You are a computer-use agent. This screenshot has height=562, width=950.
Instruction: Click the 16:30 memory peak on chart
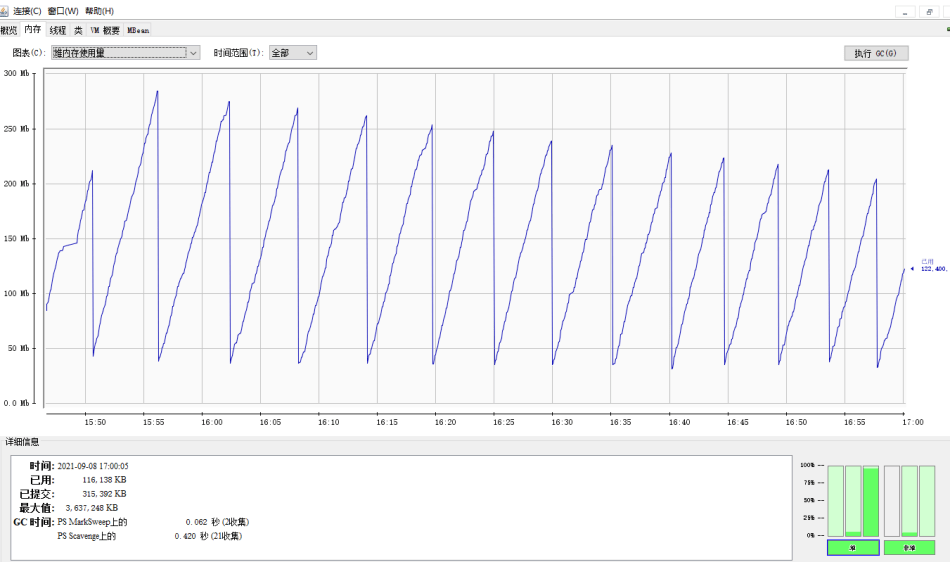551,142
